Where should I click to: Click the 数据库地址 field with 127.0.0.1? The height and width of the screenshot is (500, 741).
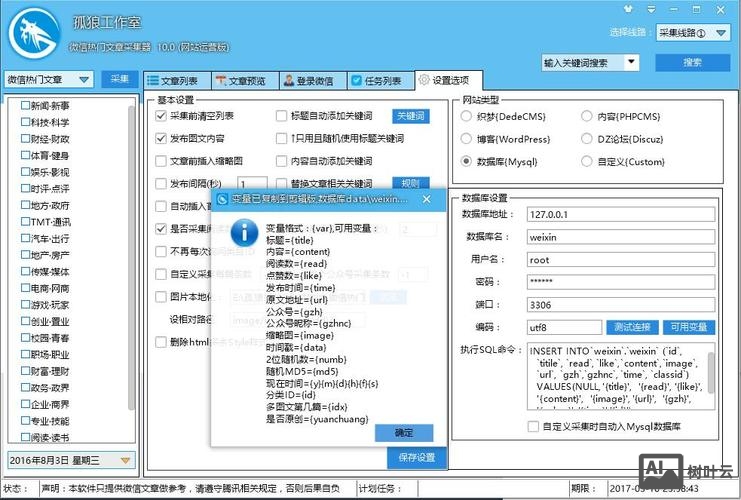click(620, 214)
